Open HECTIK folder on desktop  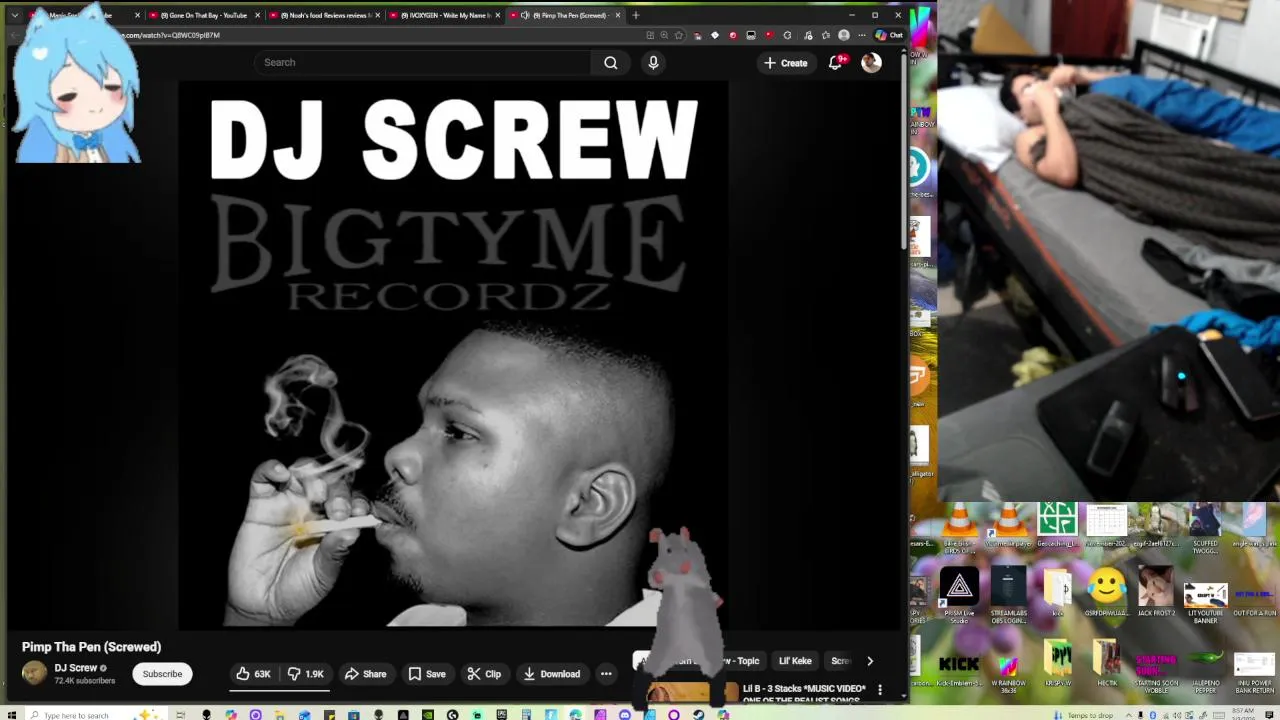click(1106, 664)
